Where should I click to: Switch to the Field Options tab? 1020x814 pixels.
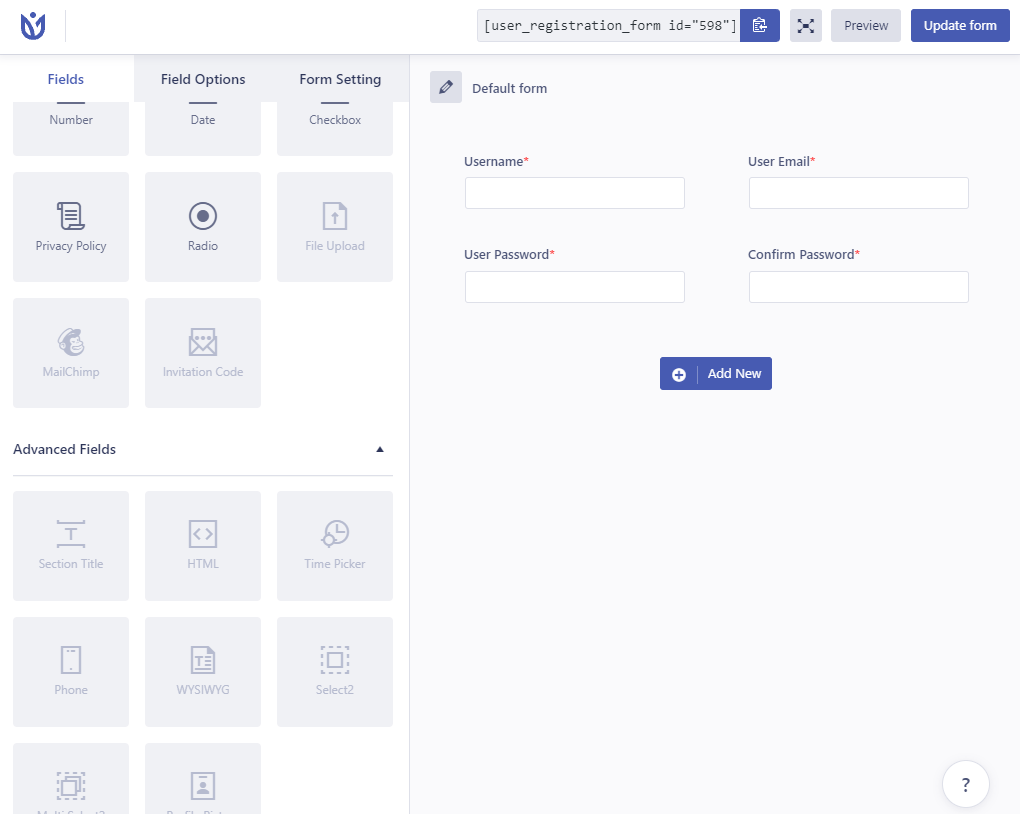[203, 79]
